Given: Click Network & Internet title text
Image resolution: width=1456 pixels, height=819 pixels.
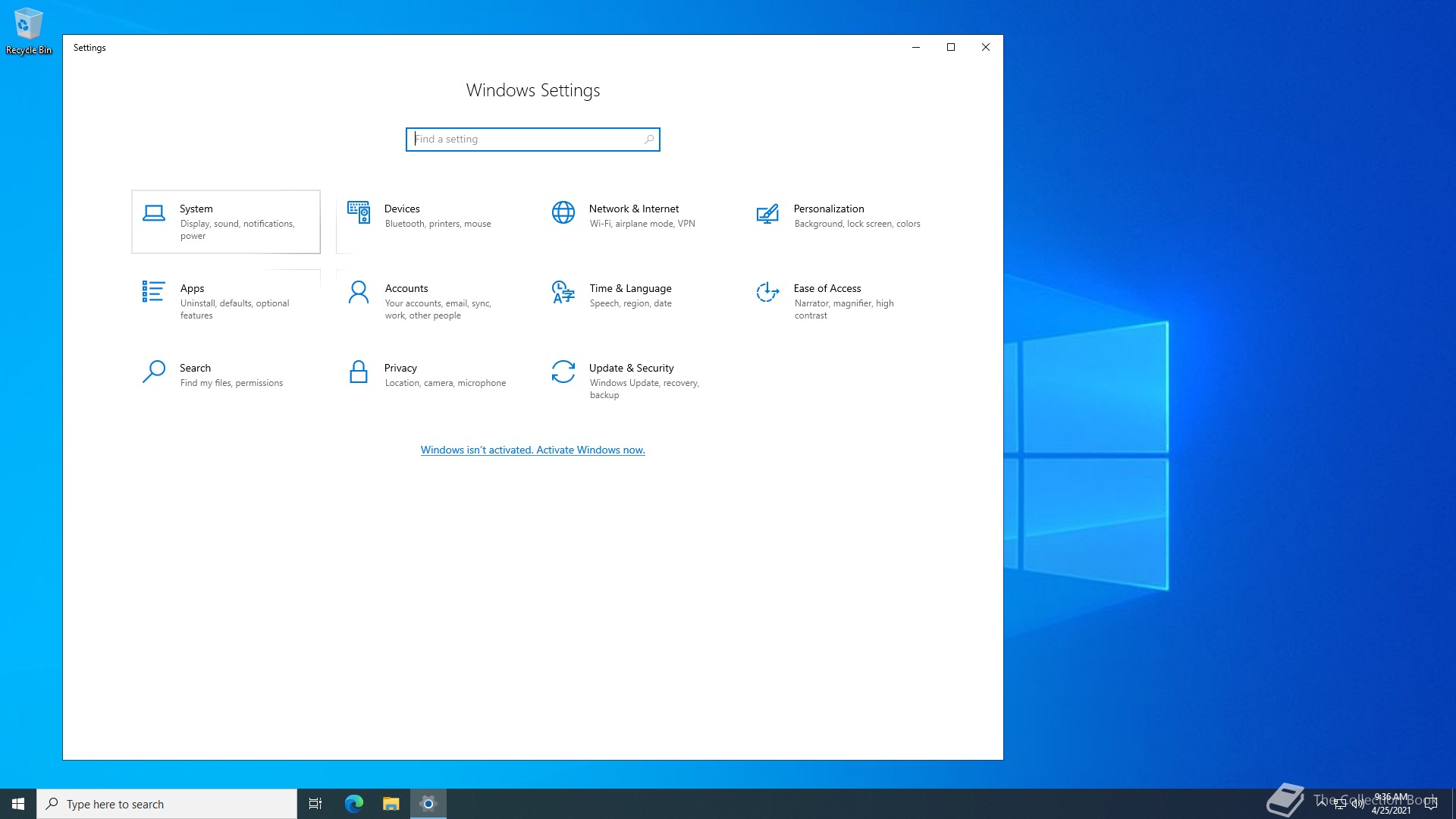Looking at the screenshot, I should pyautogui.click(x=634, y=209).
